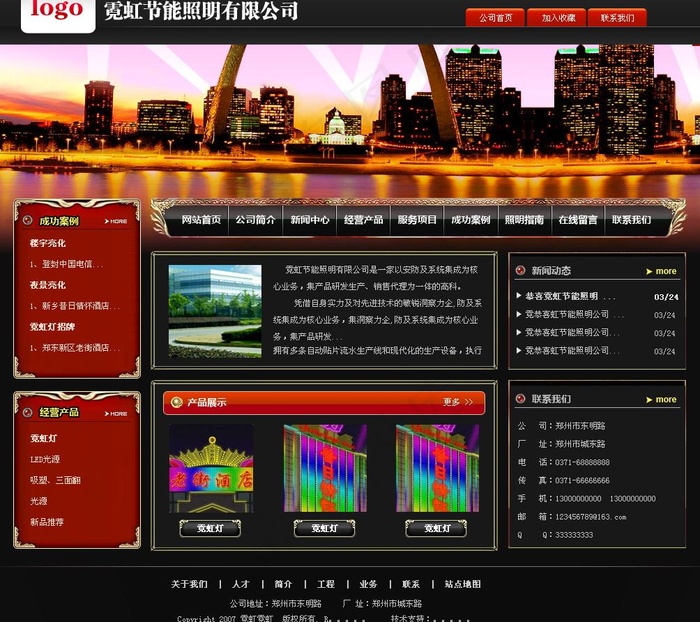The image size is (700, 622).
Task: Go to 网站首页 in navigation bar
Action: [201, 220]
